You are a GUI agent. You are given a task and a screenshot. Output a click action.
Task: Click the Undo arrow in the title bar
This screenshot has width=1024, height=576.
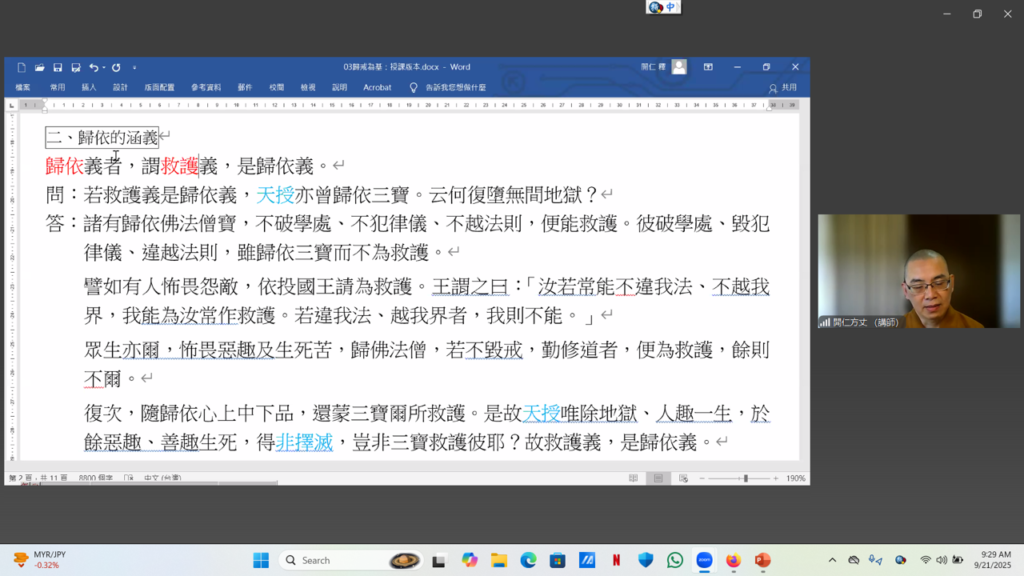(92, 68)
